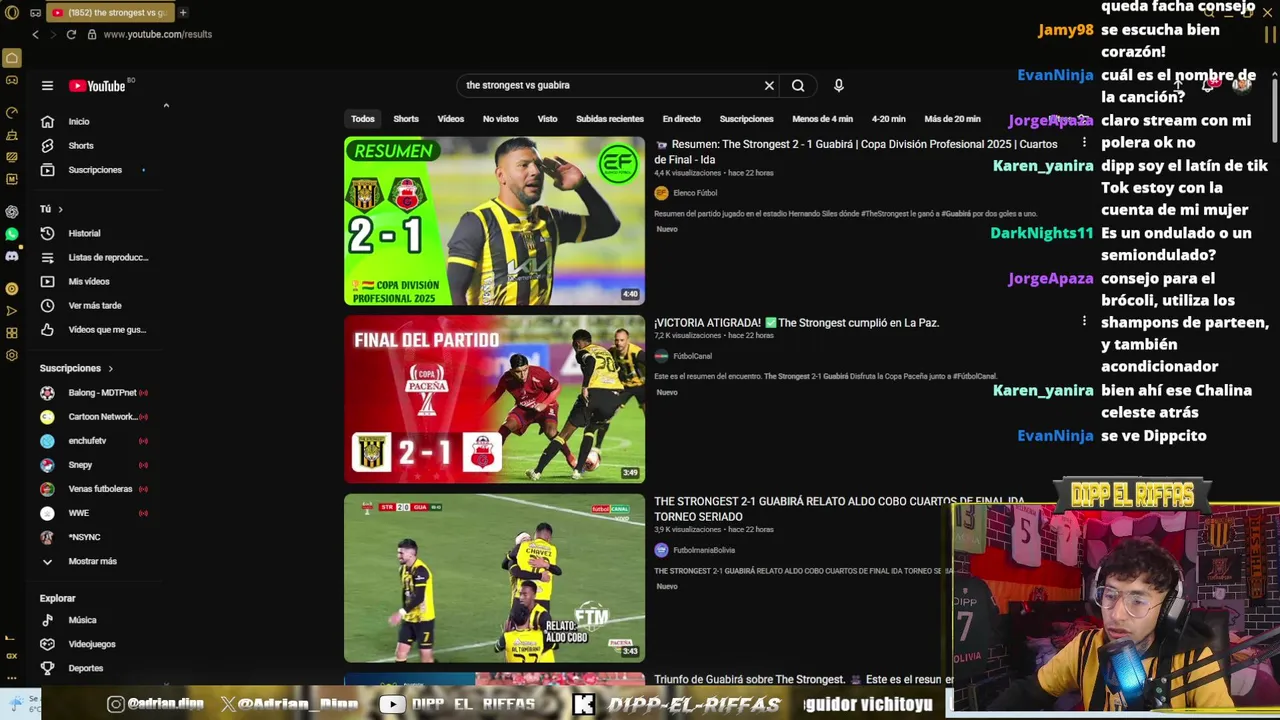Image resolution: width=1280 pixels, height=720 pixels.
Task: Open options menu for Victoria Atigrada video
Action: (1084, 321)
